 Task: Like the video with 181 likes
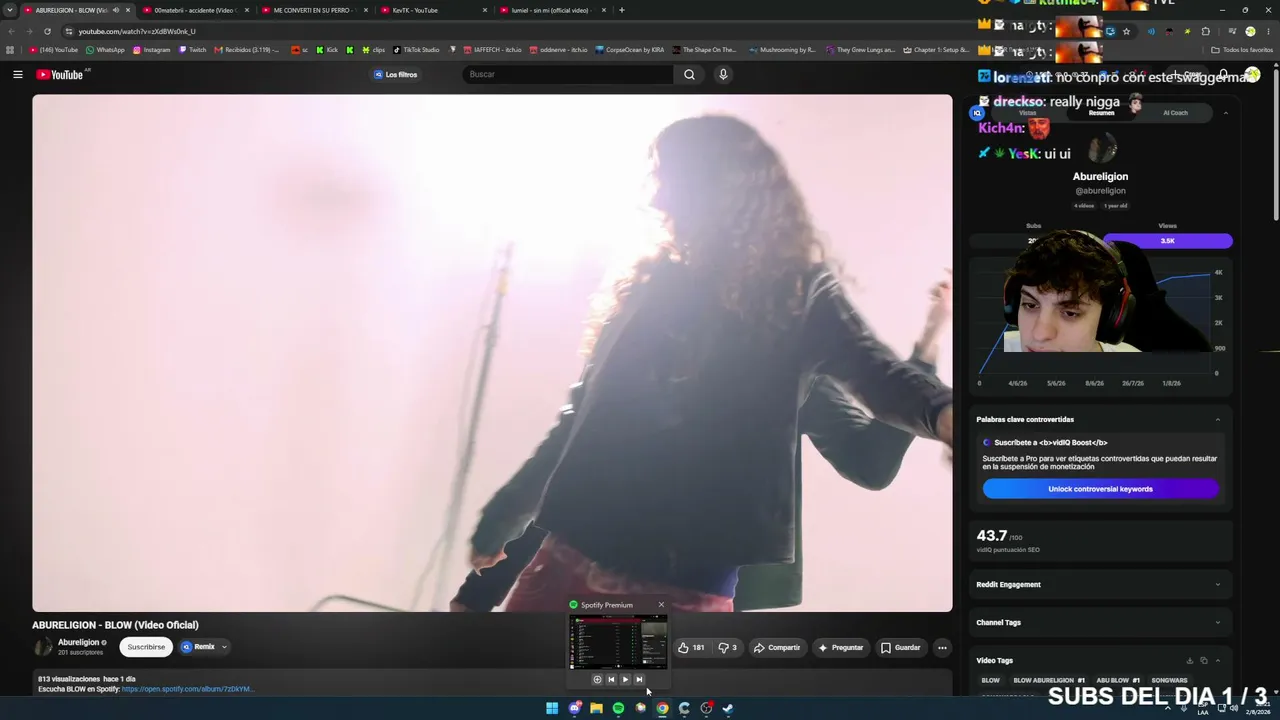coord(691,647)
